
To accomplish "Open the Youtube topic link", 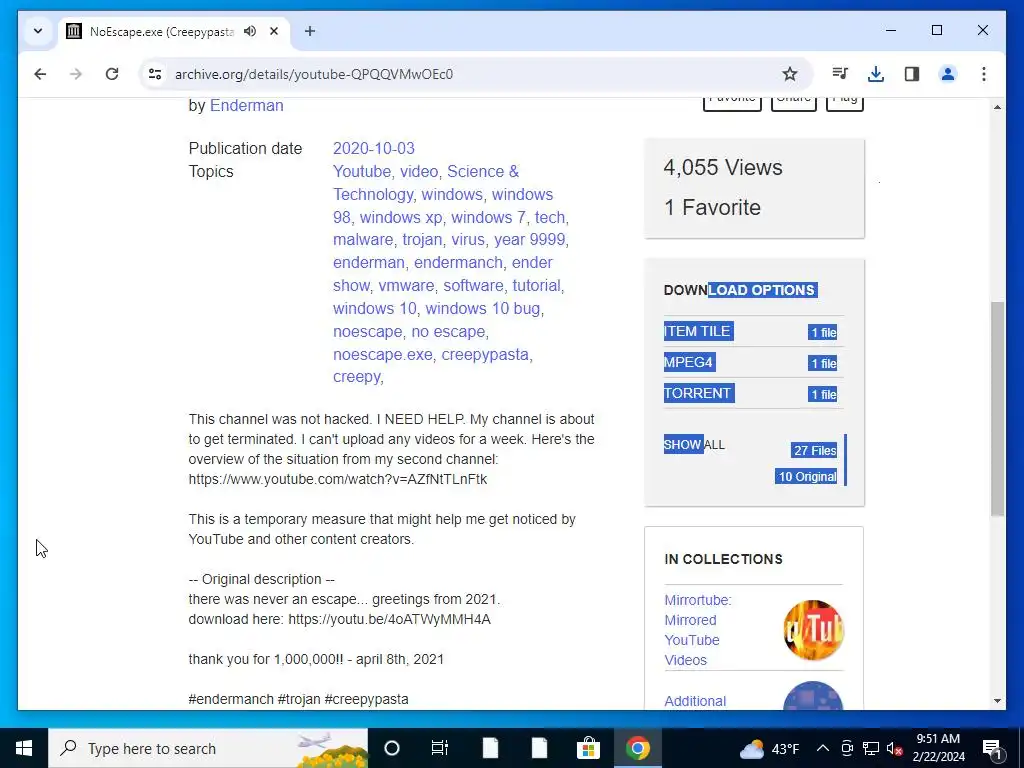I will pos(362,172).
